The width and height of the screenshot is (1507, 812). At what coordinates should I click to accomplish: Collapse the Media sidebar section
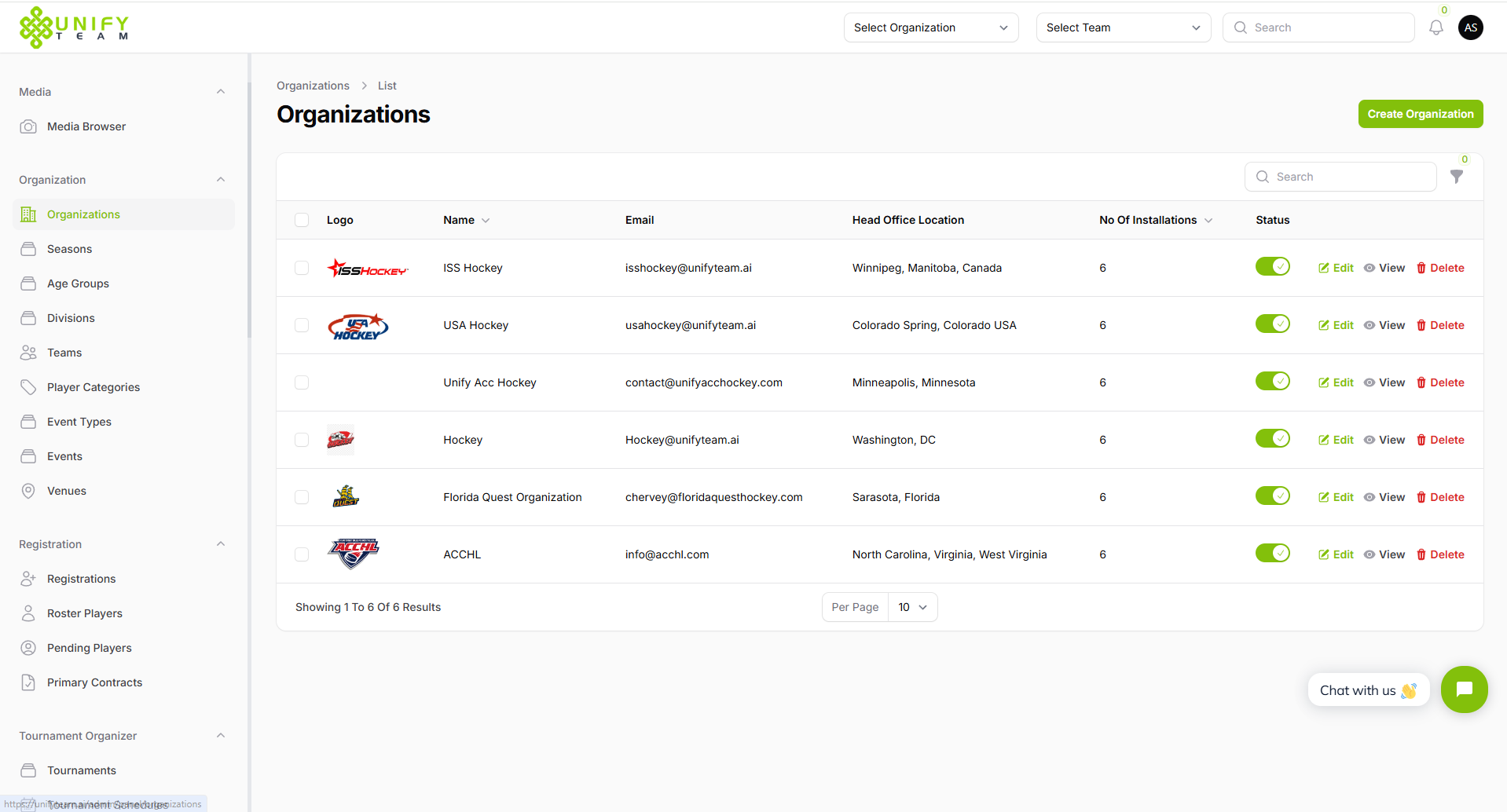coord(221,92)
